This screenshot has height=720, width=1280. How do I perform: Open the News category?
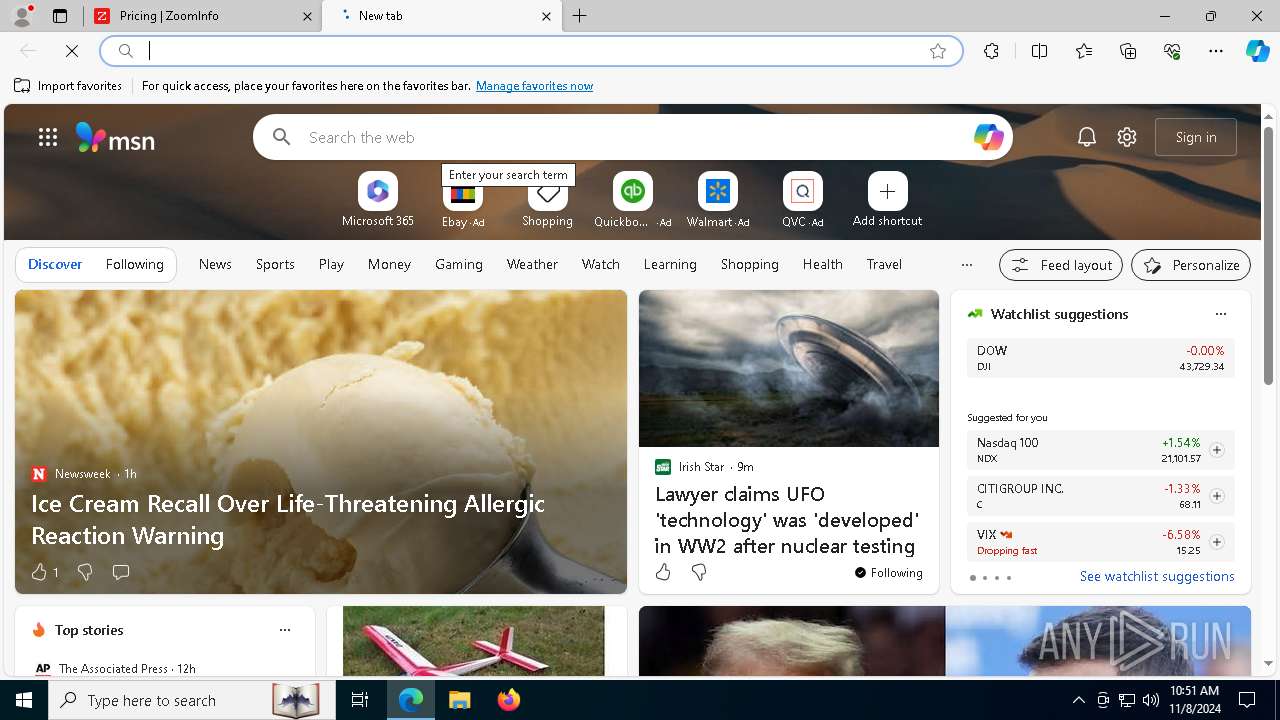coord(215,264)
